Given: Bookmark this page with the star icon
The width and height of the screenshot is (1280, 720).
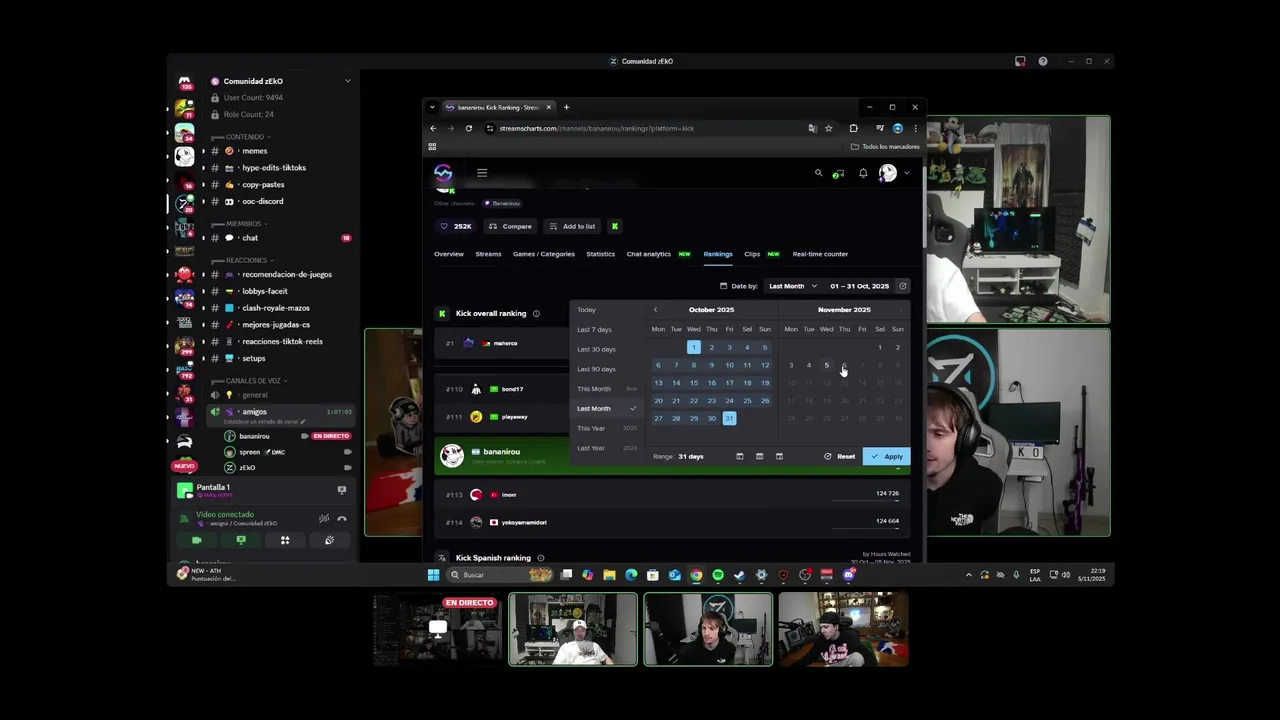Looking at the screenshot, I should coord(828,128).
